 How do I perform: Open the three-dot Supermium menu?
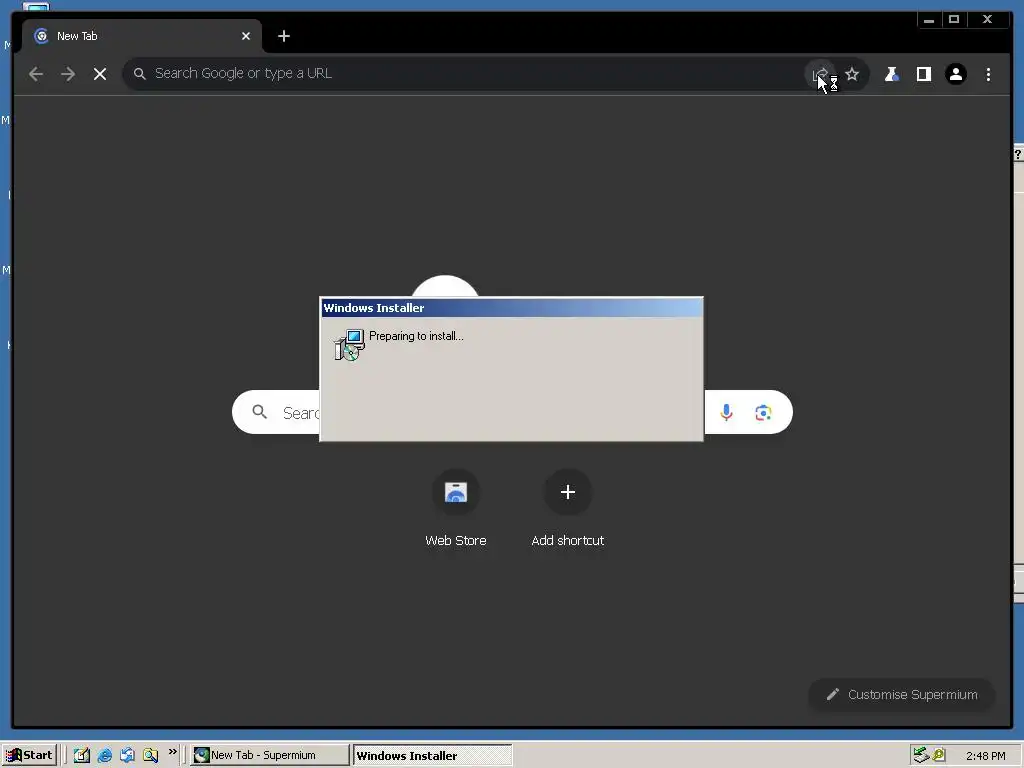[988, 74]
